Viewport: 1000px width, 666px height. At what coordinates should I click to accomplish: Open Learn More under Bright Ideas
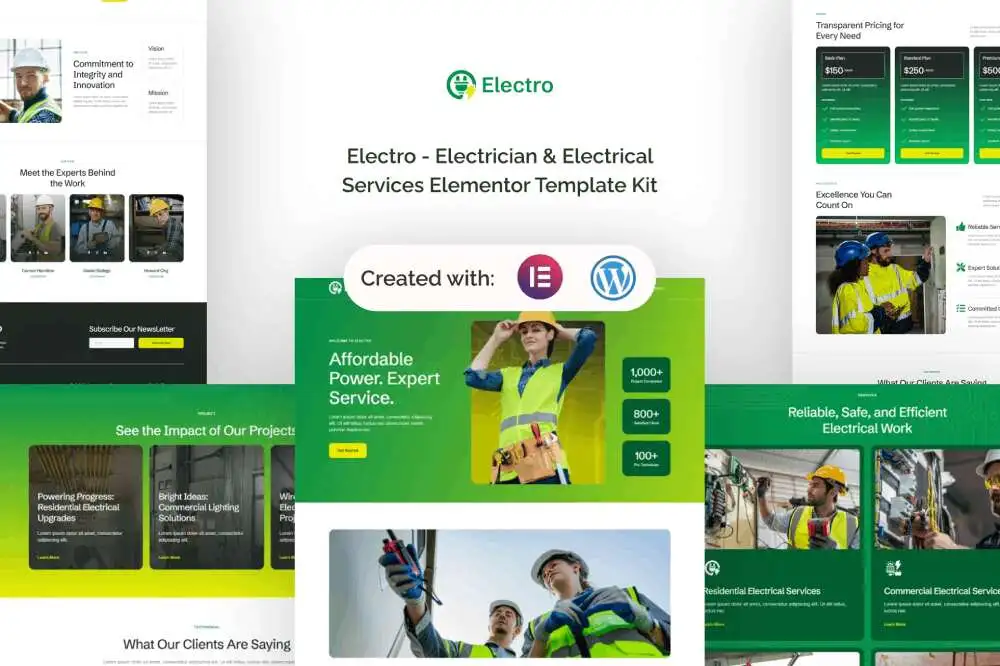169,557
